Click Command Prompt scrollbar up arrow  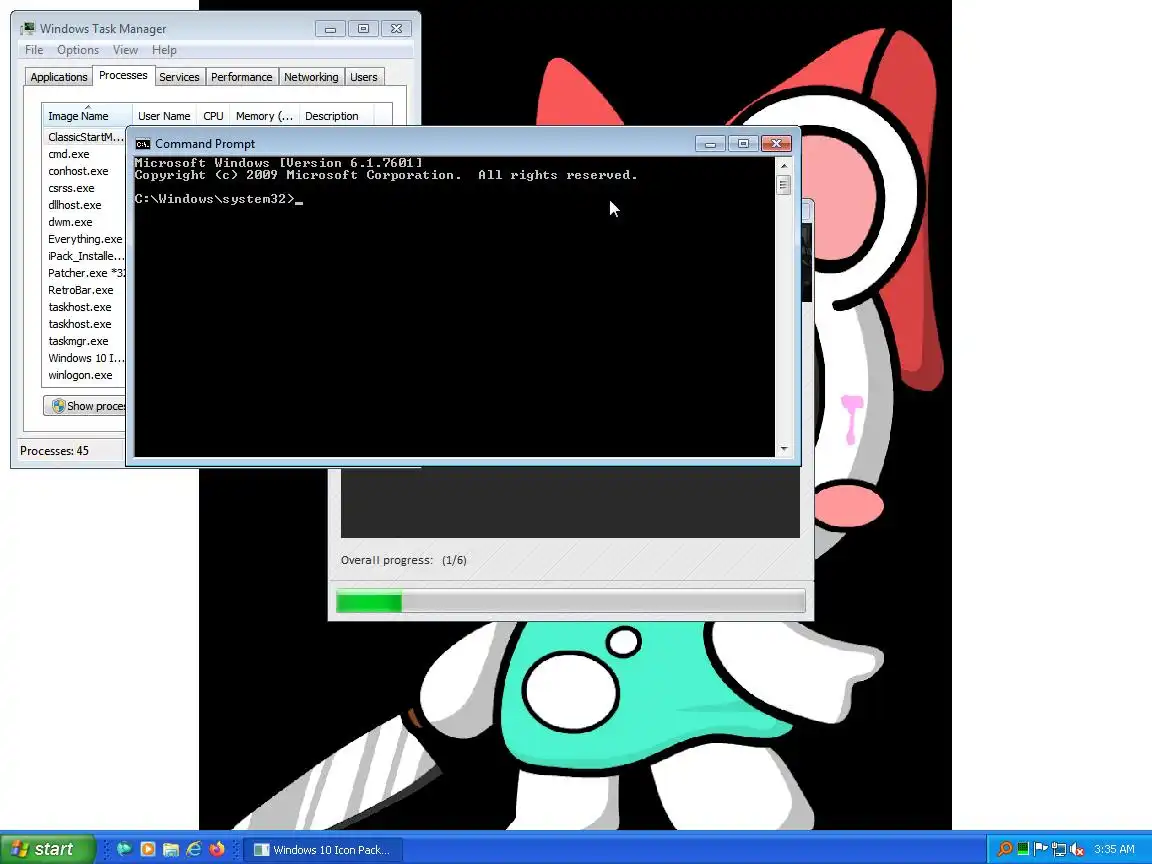[784, 165]
